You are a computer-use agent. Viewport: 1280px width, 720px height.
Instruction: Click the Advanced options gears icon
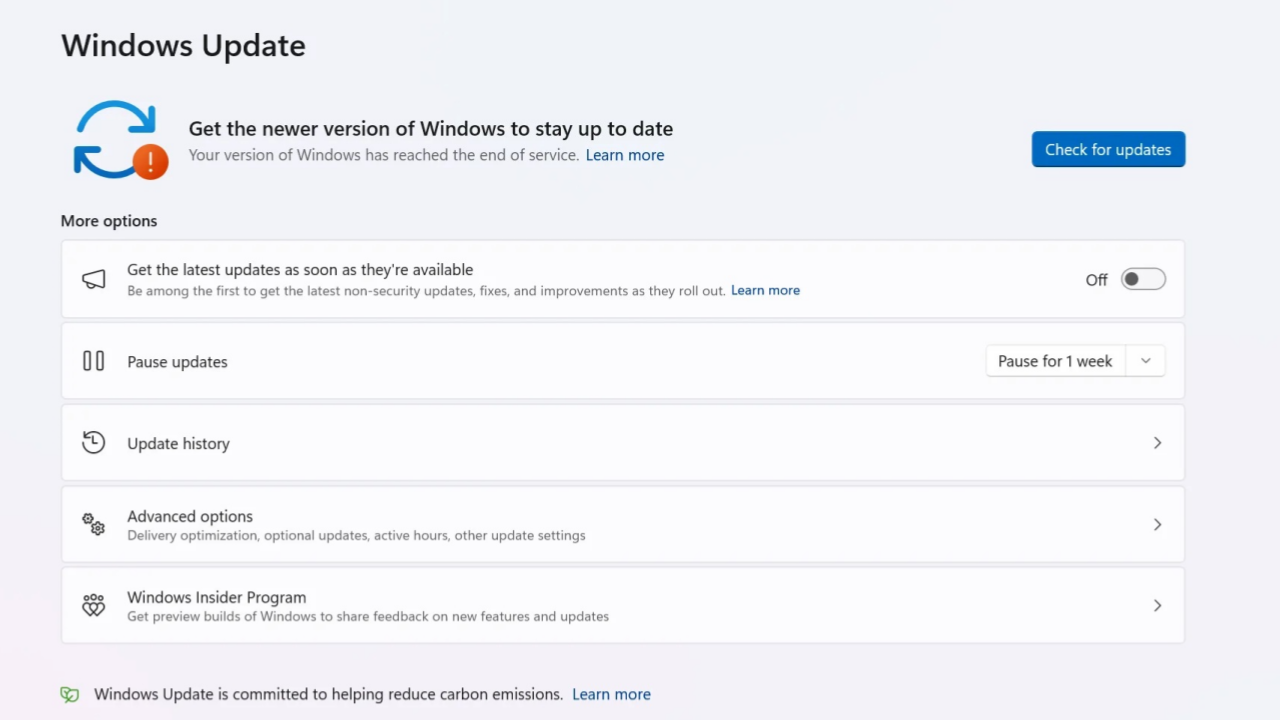93,524
